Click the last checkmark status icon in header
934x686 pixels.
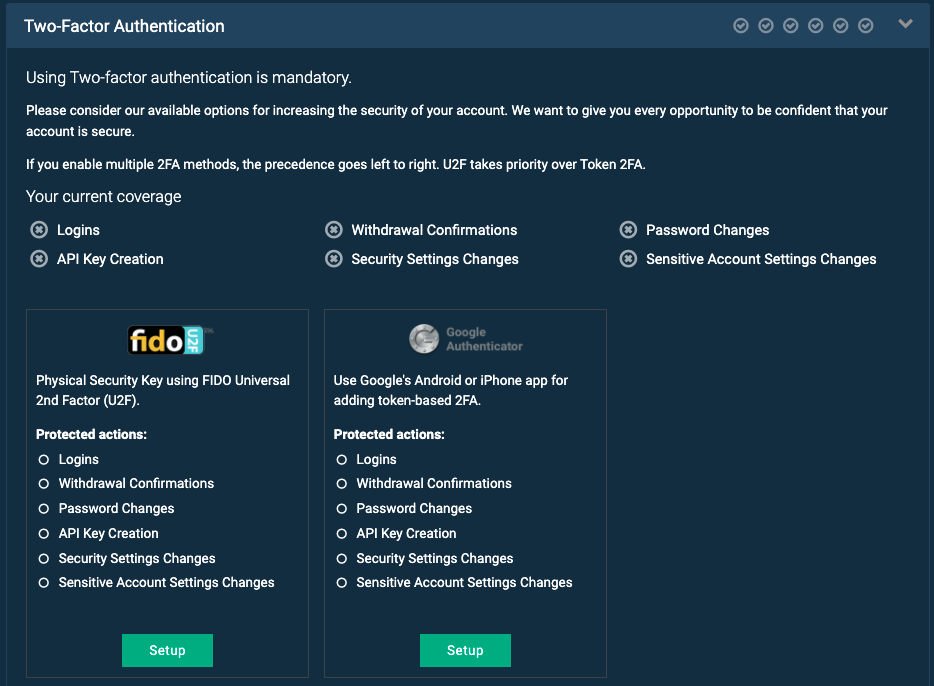[866, 25]
